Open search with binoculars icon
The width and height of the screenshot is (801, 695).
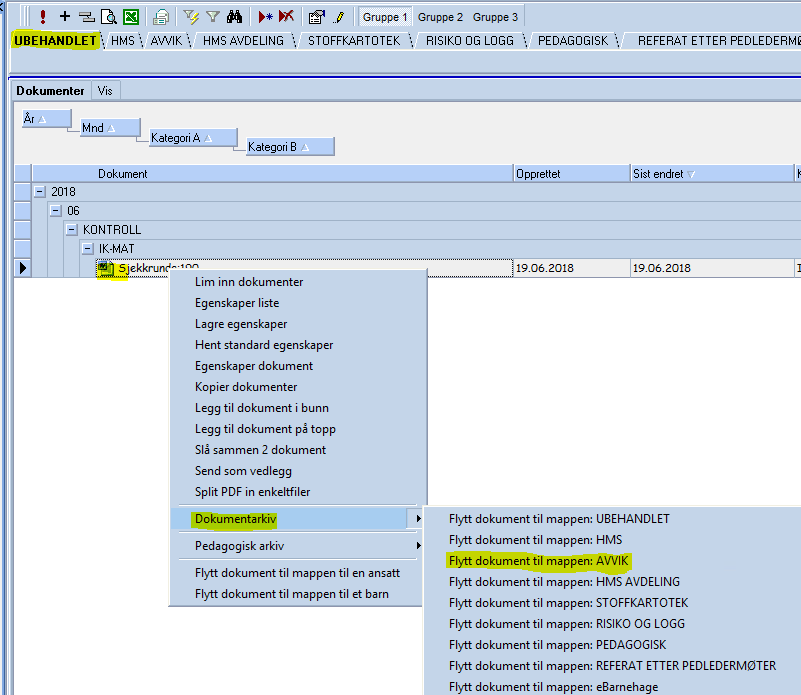point(234,17)
